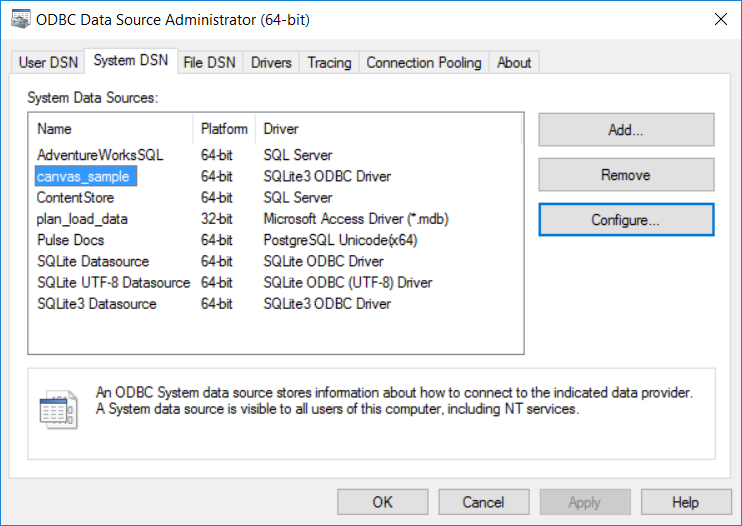The image size is (742, 526).
Task: Show the About tab
Action: [514, 62]
